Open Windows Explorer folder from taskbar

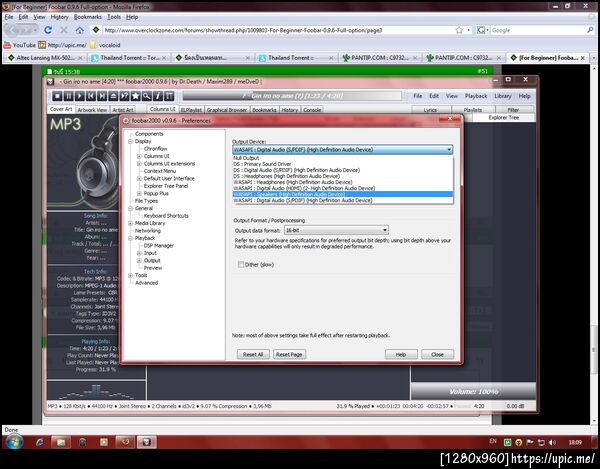click(x=61, y=442)
